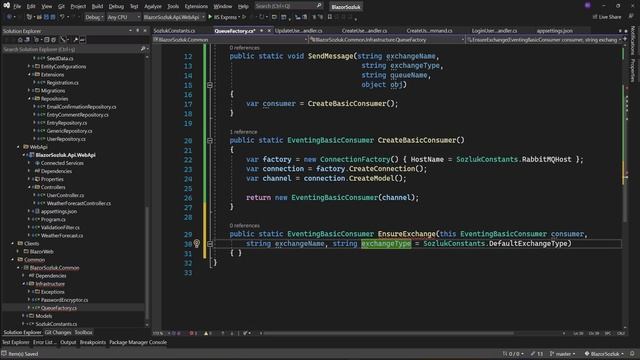
Task: Expand the Migrations folder
Action: [29, 90]
